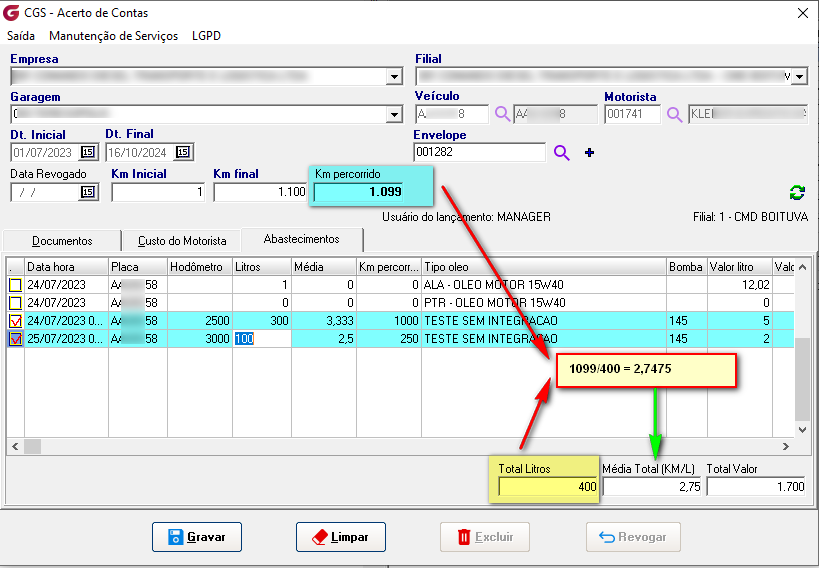Add new envelope with plus icon
Screen dimensions: 819x568
coord(589,153)
